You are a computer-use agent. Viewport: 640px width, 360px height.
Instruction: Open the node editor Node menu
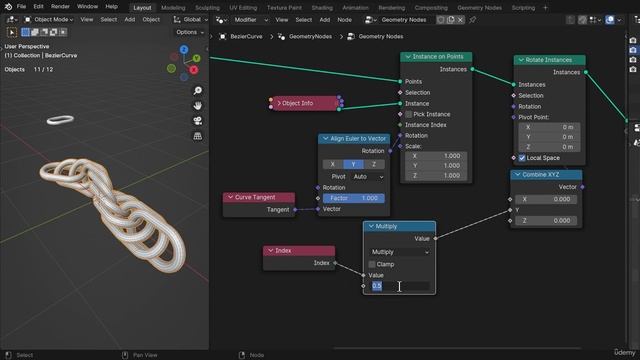[x=344, y=20]
